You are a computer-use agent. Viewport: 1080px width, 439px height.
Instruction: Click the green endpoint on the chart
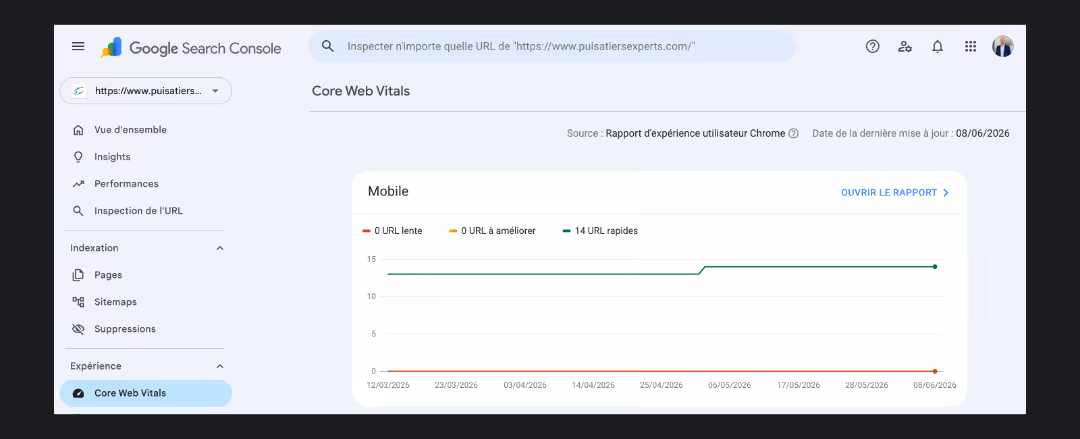pos(935,267)
